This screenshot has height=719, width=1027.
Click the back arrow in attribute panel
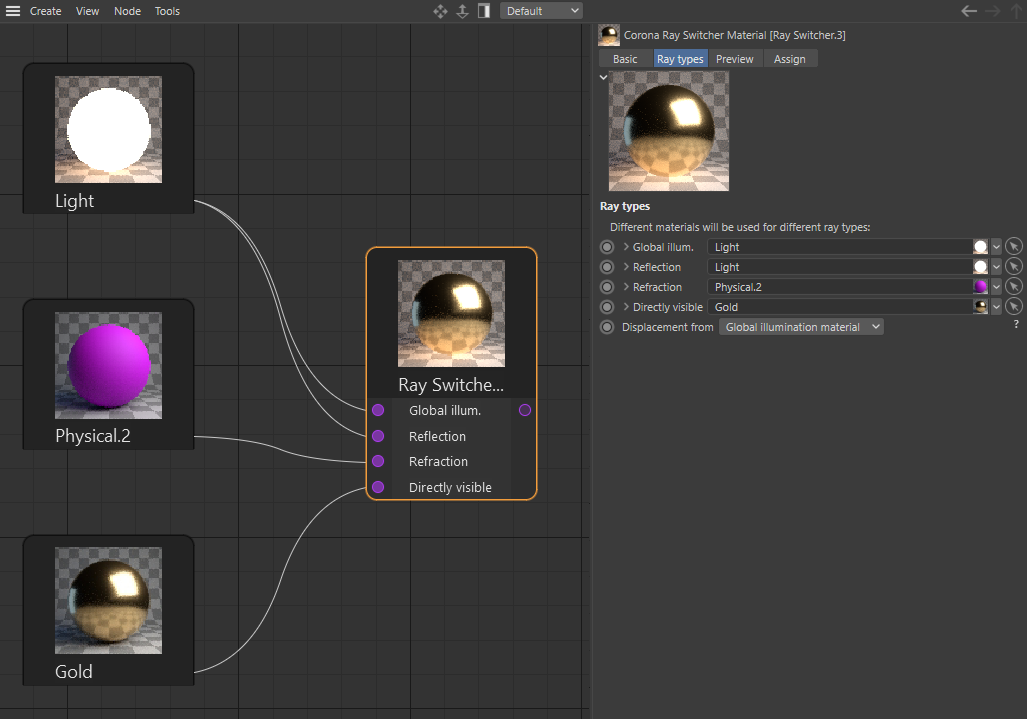tap(968, 11)
